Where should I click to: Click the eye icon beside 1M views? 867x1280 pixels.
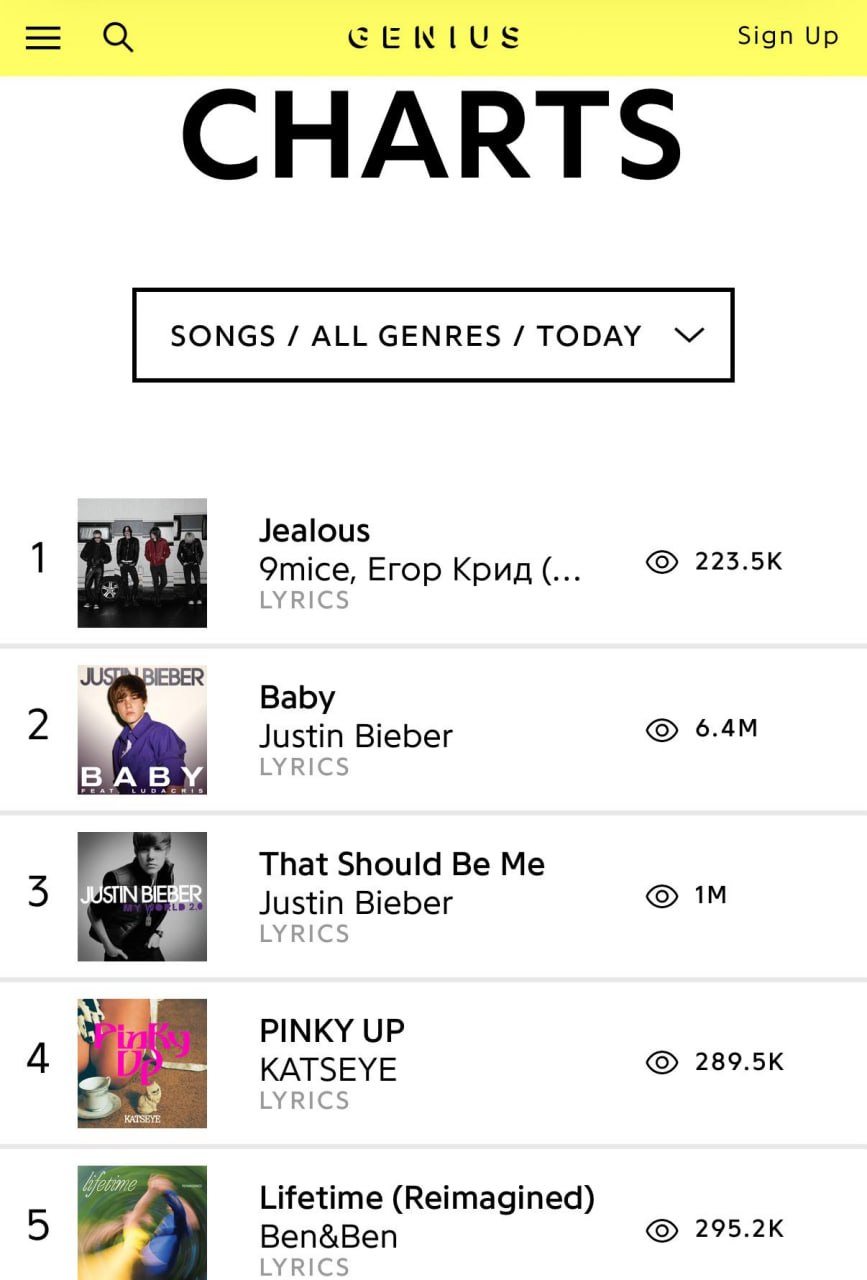pos(661,896)
